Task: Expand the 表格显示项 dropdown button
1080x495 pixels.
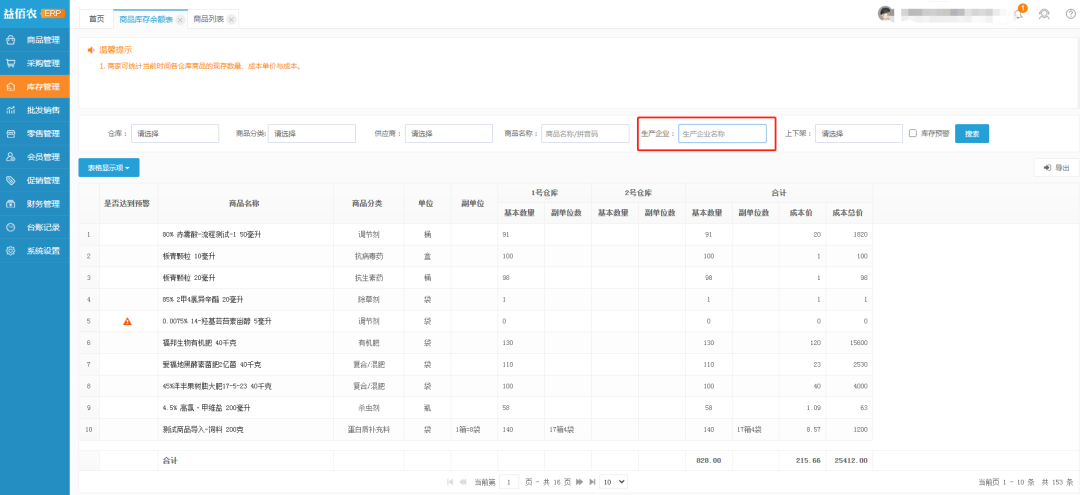Action: pos(108,168)
